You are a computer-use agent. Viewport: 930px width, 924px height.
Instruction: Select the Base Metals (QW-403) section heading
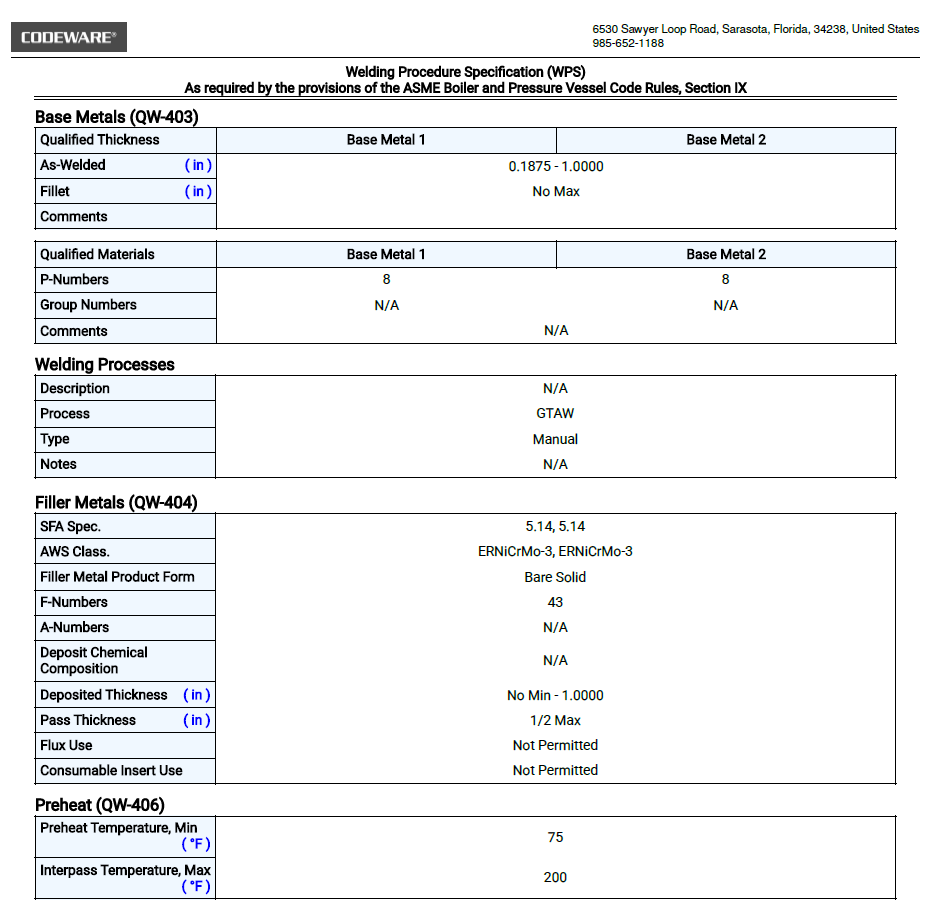[x=117, y=117]
